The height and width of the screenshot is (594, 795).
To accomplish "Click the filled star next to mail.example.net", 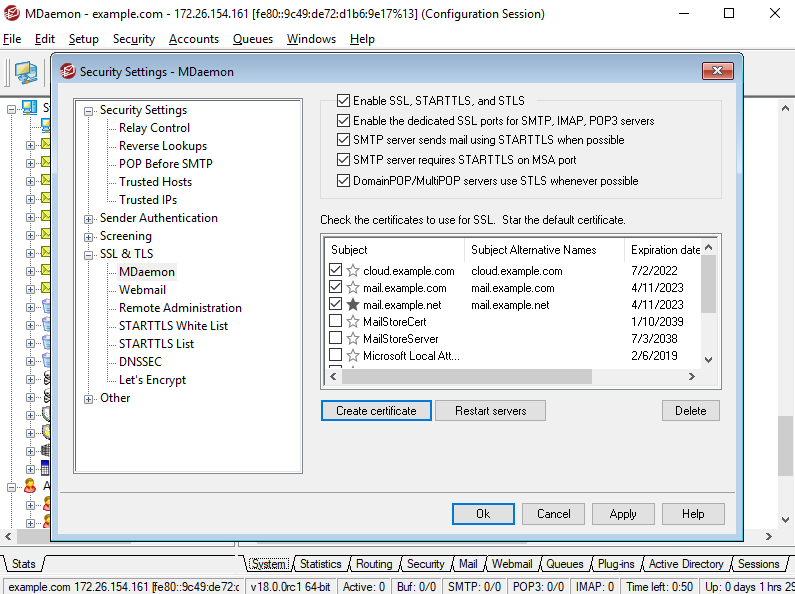I will coord(352,305).
